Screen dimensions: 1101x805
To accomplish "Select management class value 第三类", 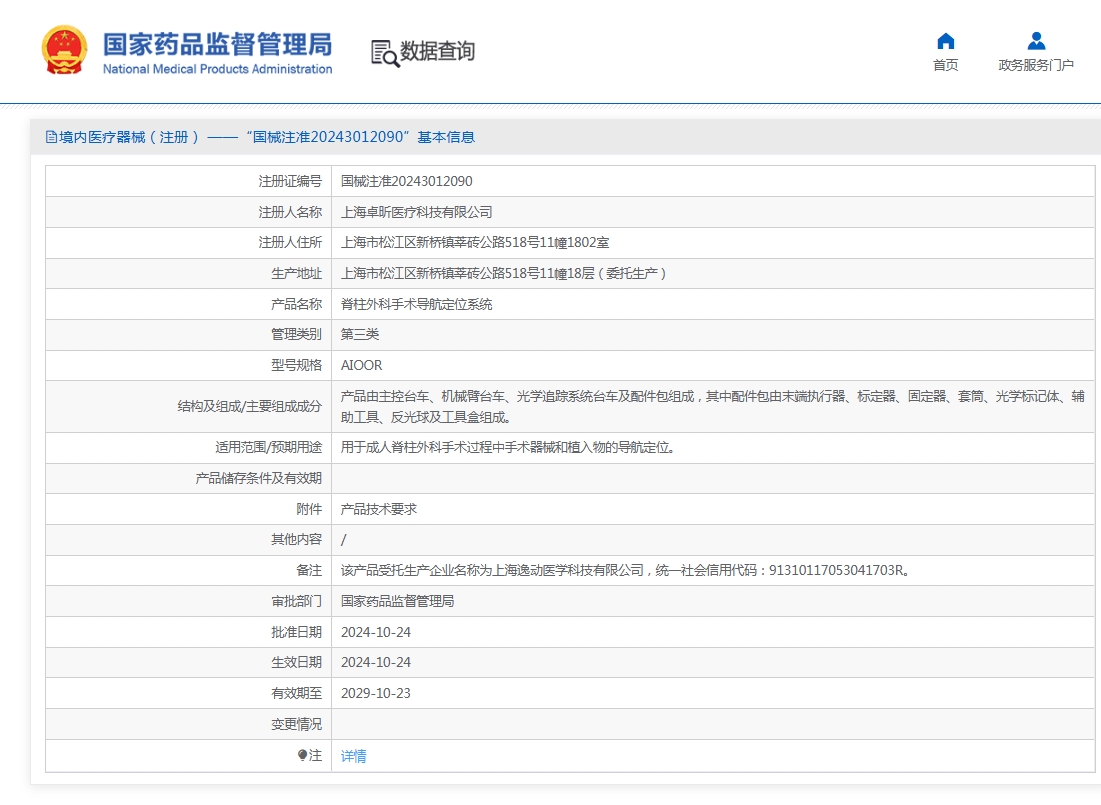I will (360, 334).
